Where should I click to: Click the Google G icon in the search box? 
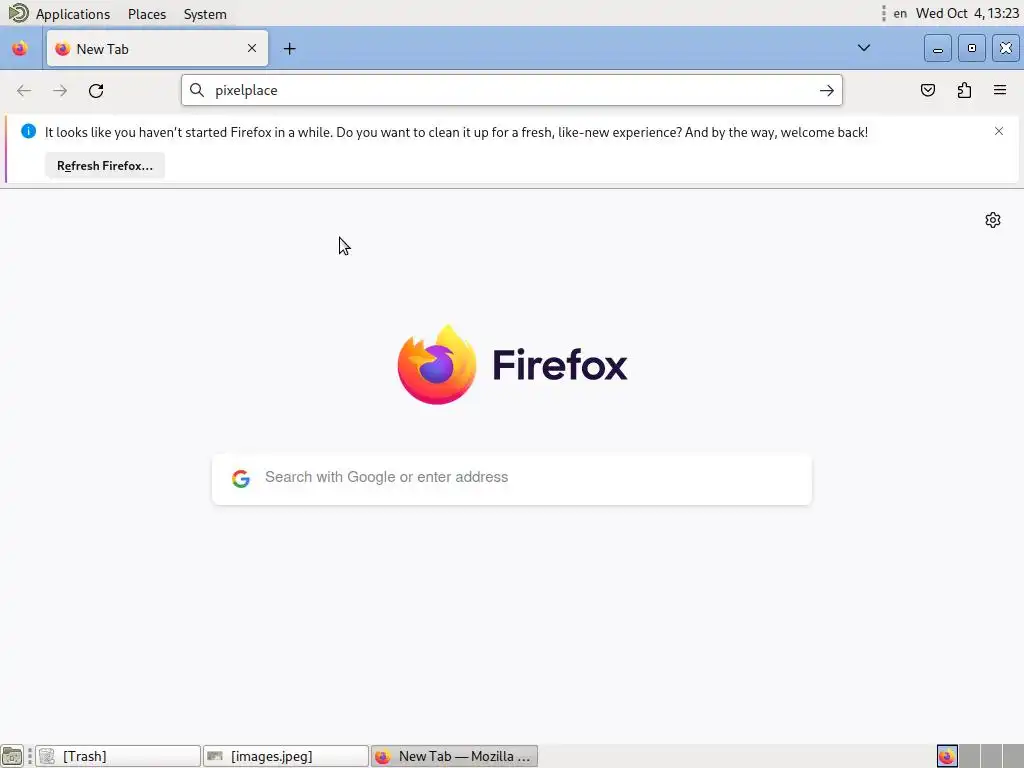pos(241,478)
